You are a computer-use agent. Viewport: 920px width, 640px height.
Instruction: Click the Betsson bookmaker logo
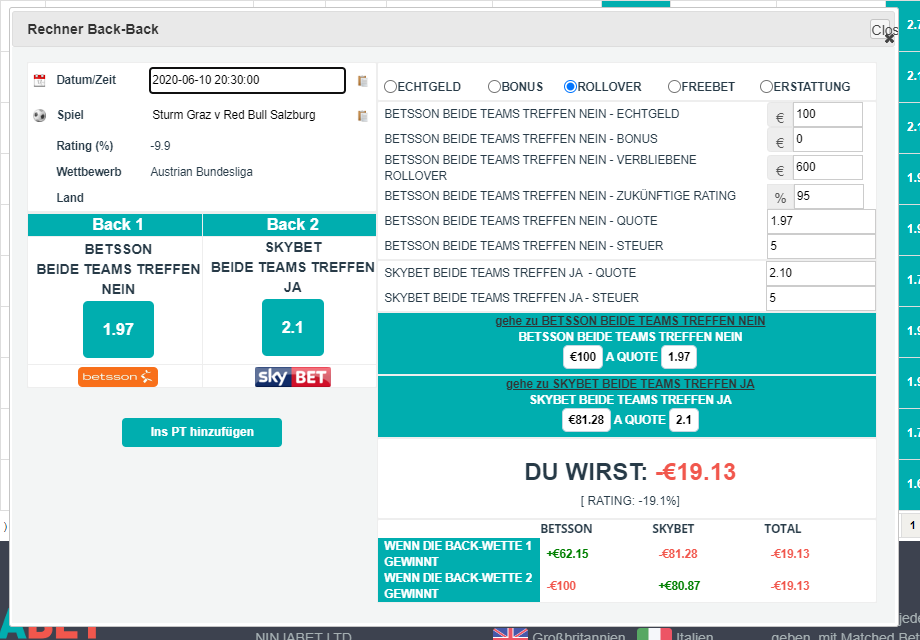[118, 377]
